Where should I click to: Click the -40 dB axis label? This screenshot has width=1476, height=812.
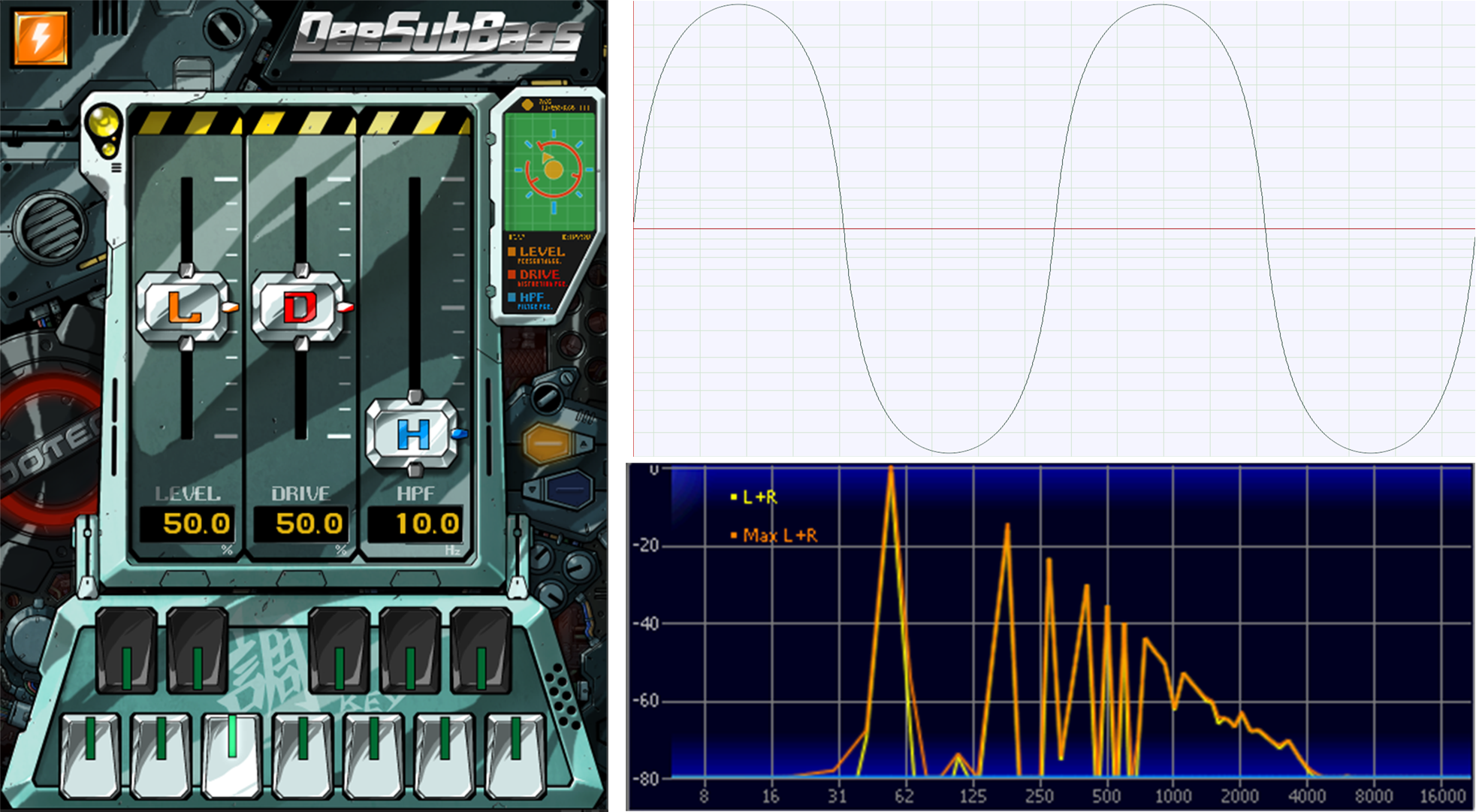(x=646, y=623)
